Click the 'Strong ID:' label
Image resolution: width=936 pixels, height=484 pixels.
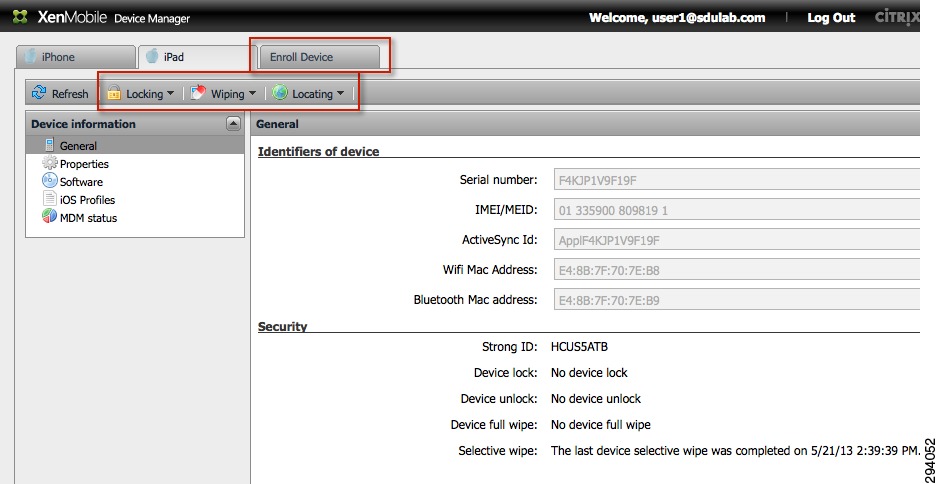[510, 347]
